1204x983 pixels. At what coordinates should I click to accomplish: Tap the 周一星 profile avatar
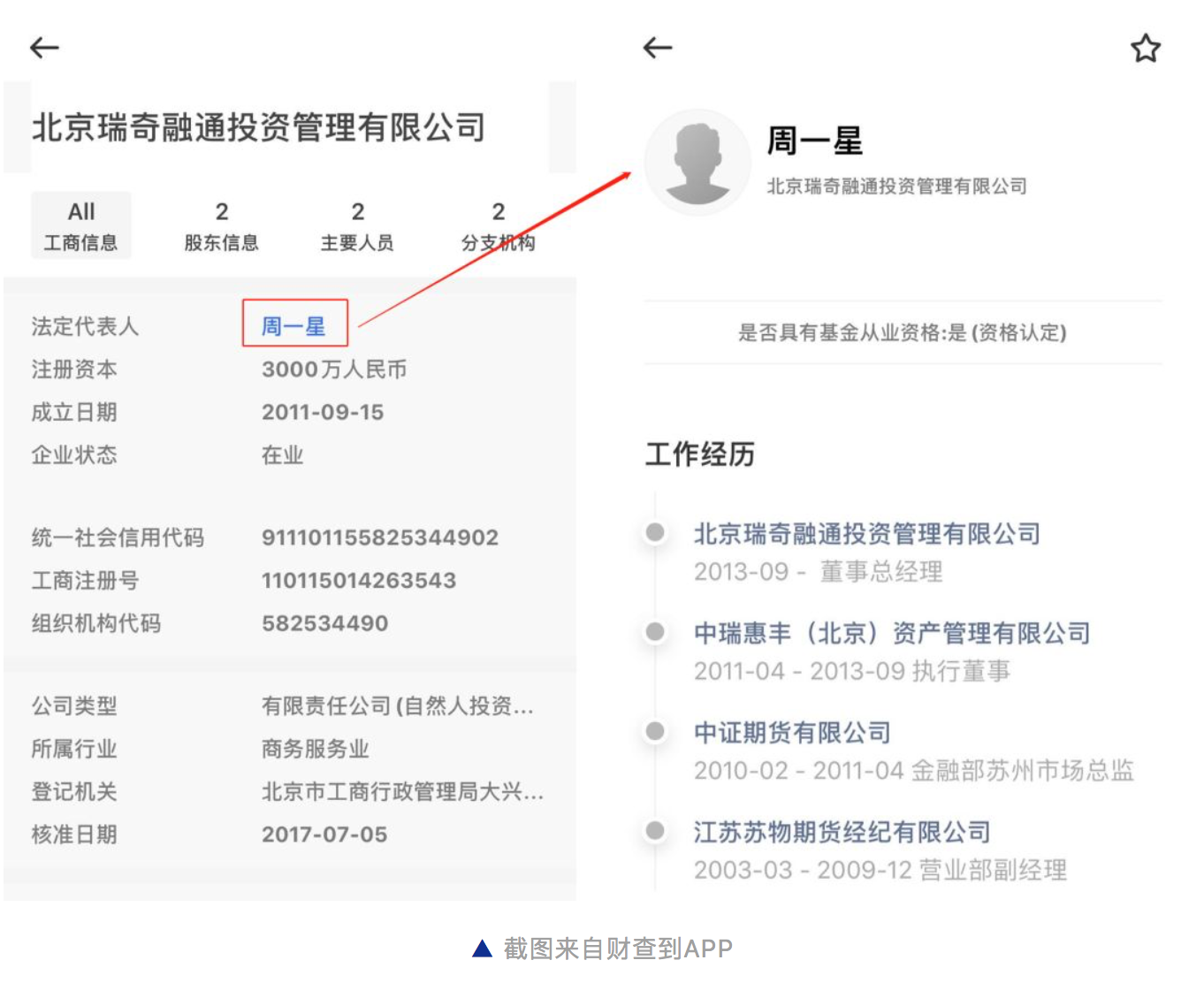point(697,163)
